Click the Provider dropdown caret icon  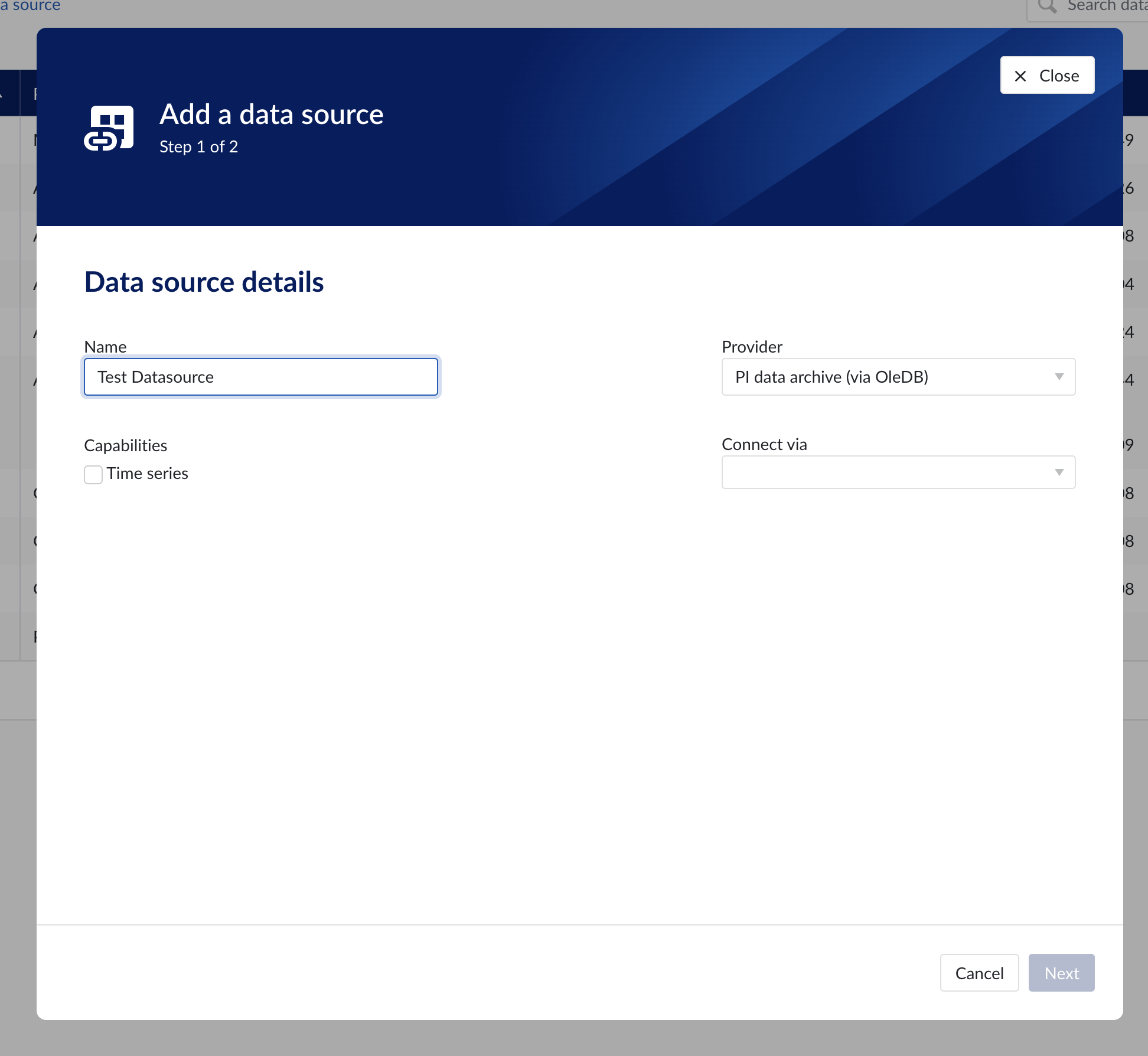click(x=1059, y=377)
